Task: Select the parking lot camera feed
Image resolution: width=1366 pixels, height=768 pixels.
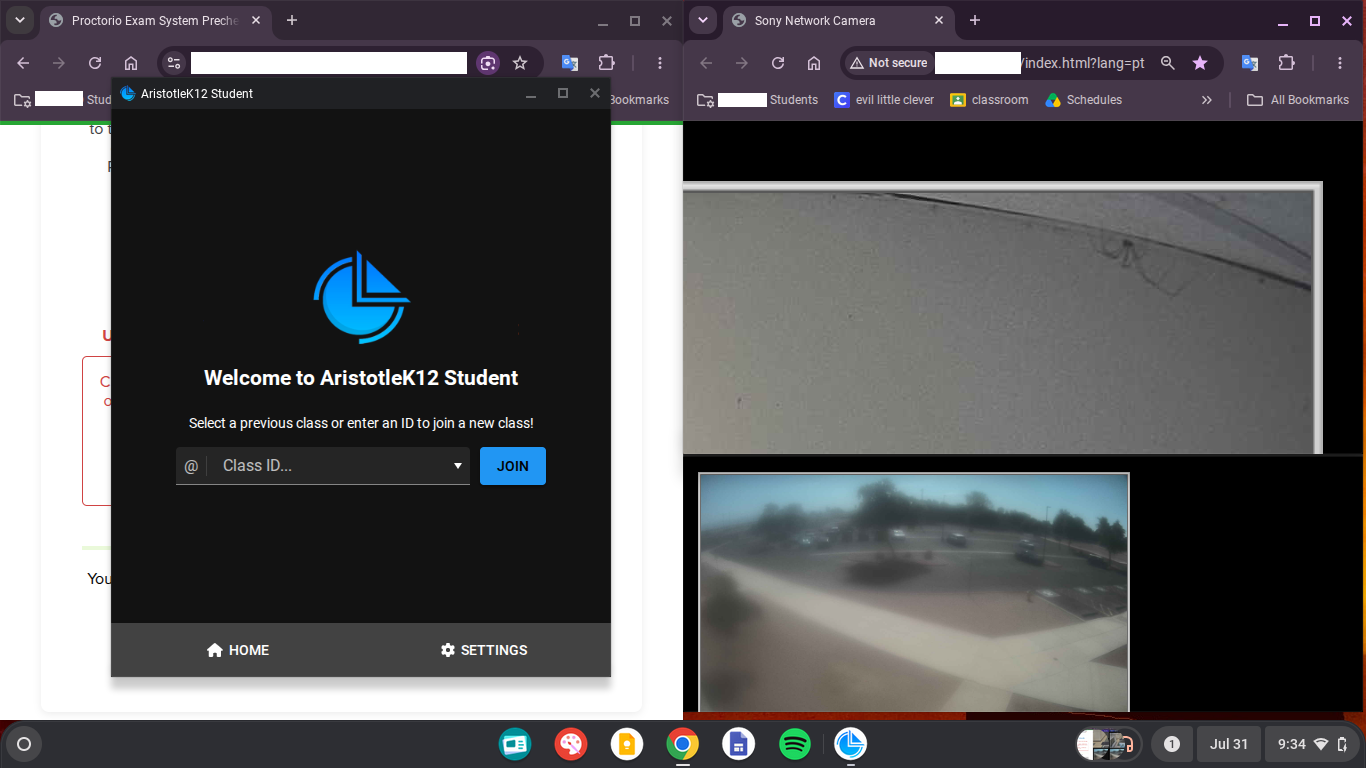Action: coord(914,592)
